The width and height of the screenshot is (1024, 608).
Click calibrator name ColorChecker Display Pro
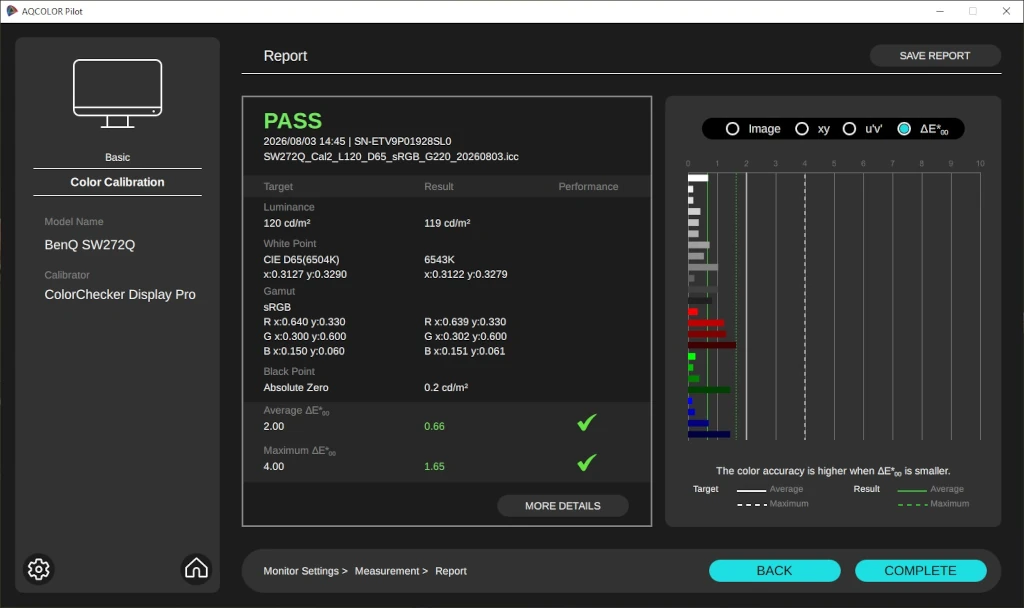(120, 295)
